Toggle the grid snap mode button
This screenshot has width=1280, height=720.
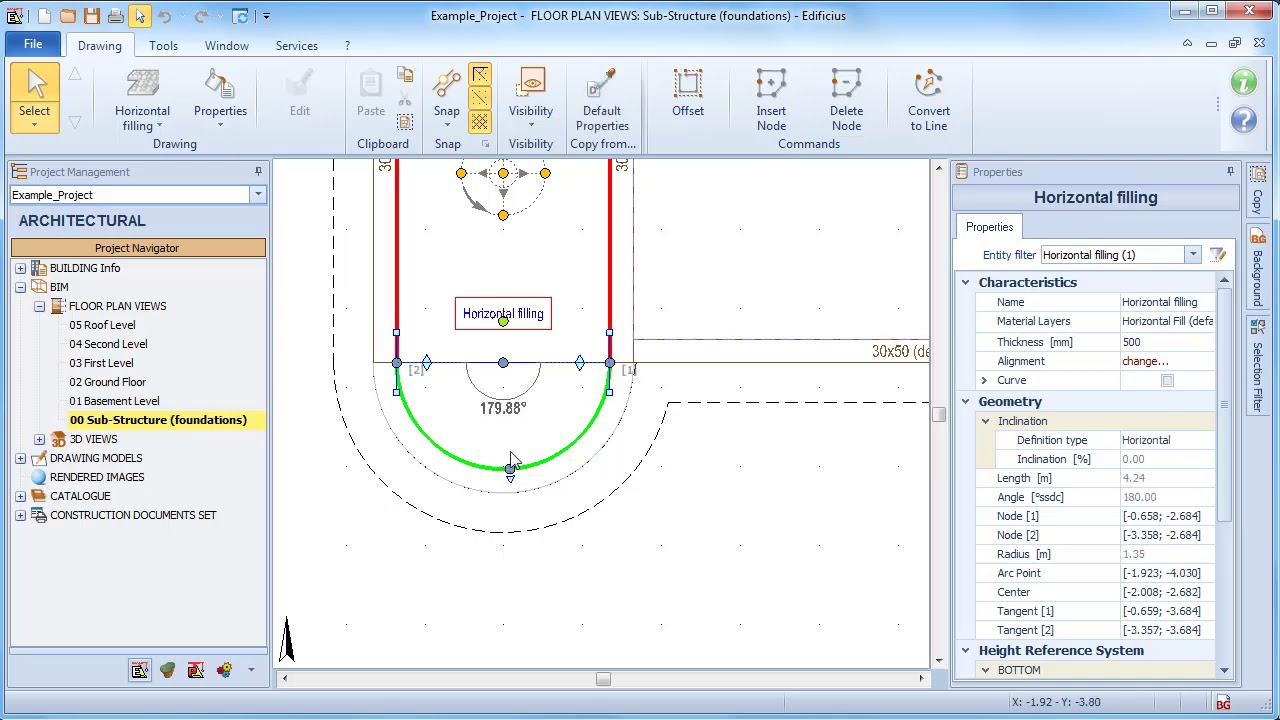click(480, 122)
